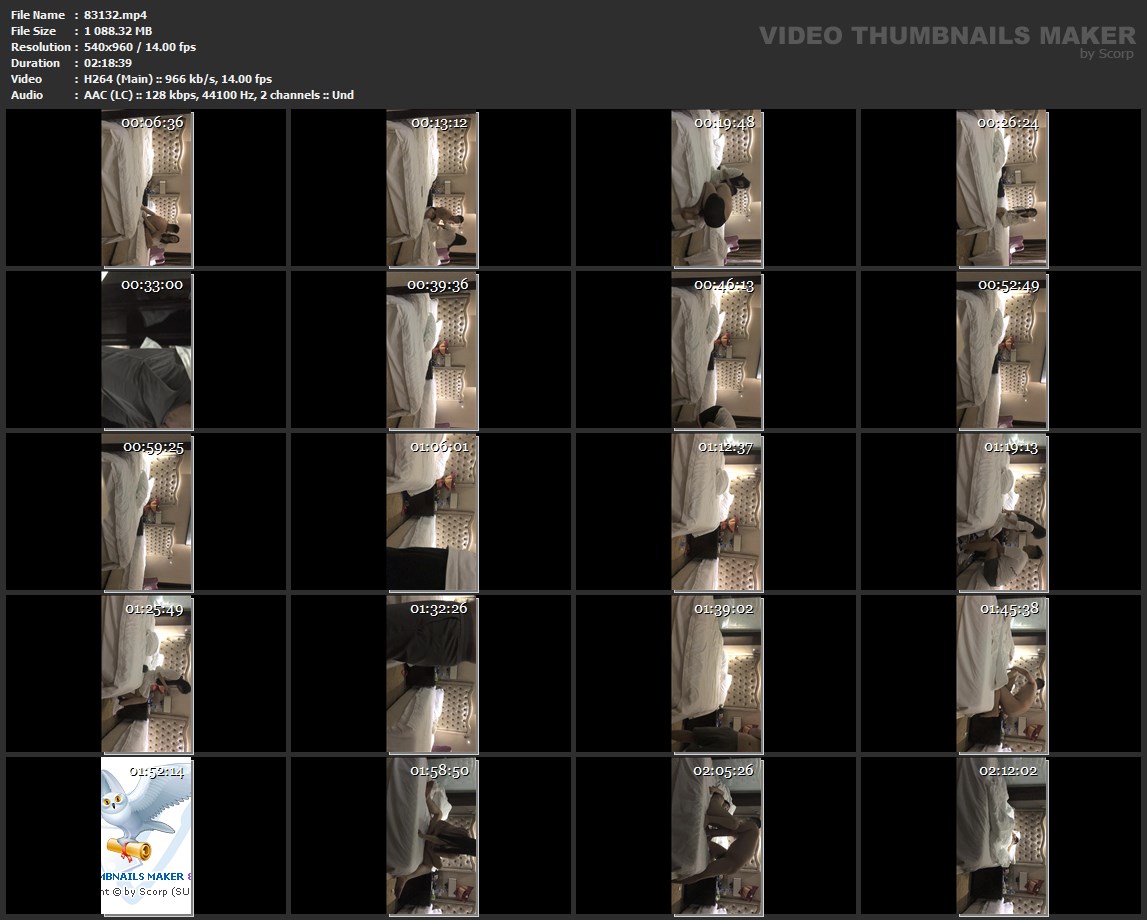Open the 00:26:24 thumbnail frame
The image size is (1147, 920).
coord(1002,188)
